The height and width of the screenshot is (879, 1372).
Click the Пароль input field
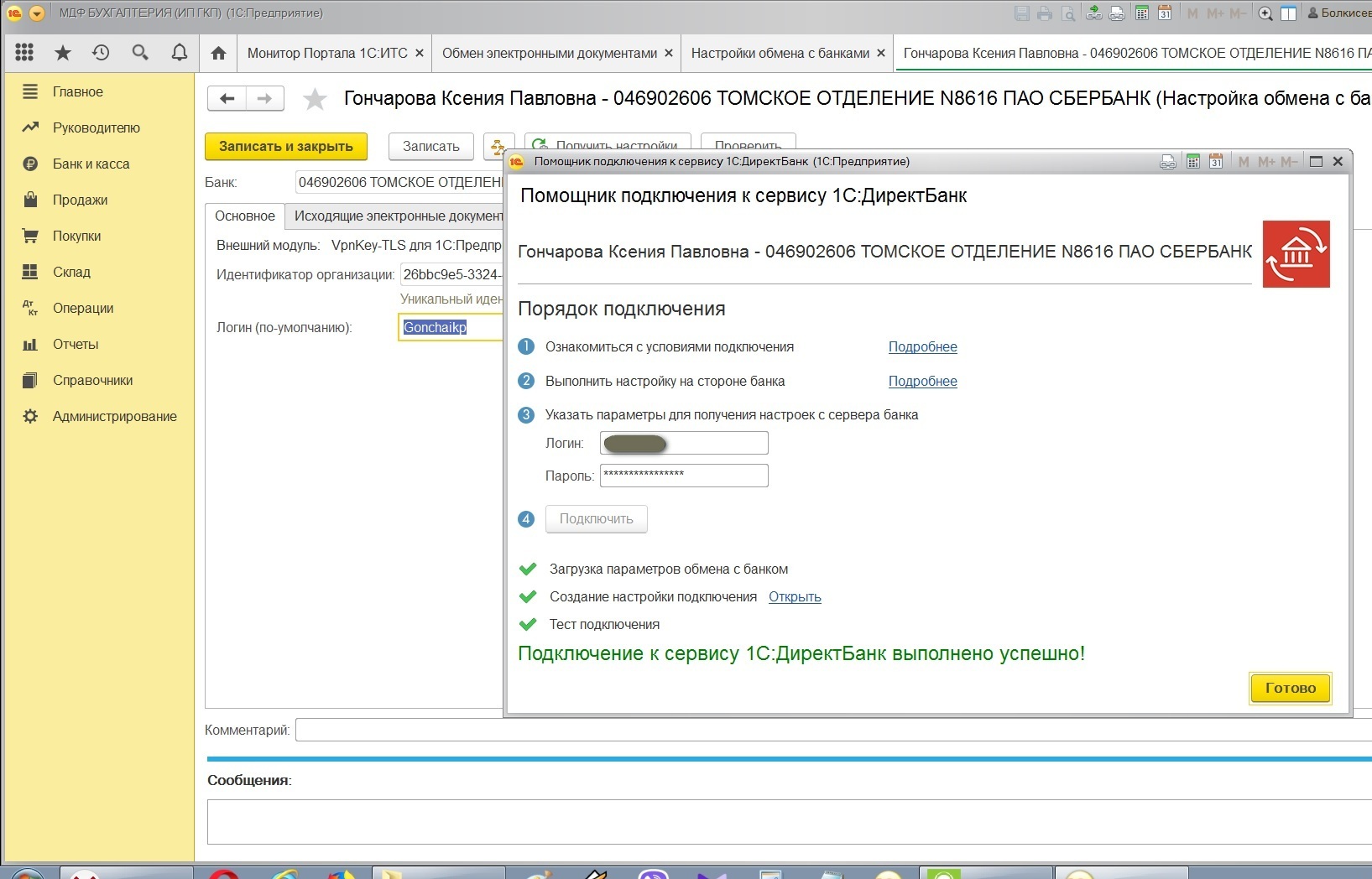tap(684, 476)
